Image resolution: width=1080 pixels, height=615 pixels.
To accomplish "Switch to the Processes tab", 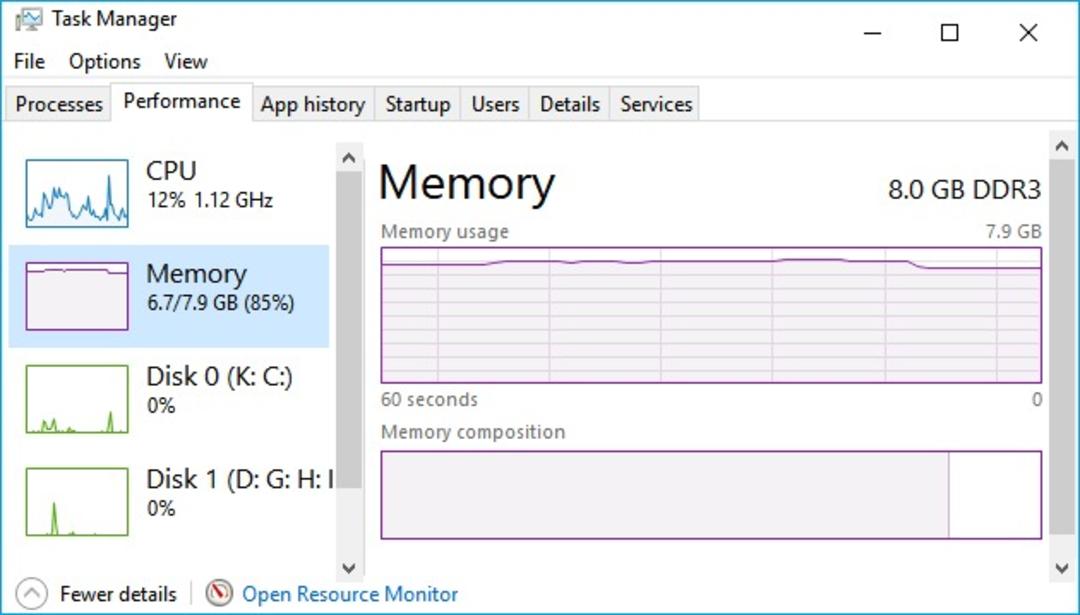I will click(x=59, y=104).
